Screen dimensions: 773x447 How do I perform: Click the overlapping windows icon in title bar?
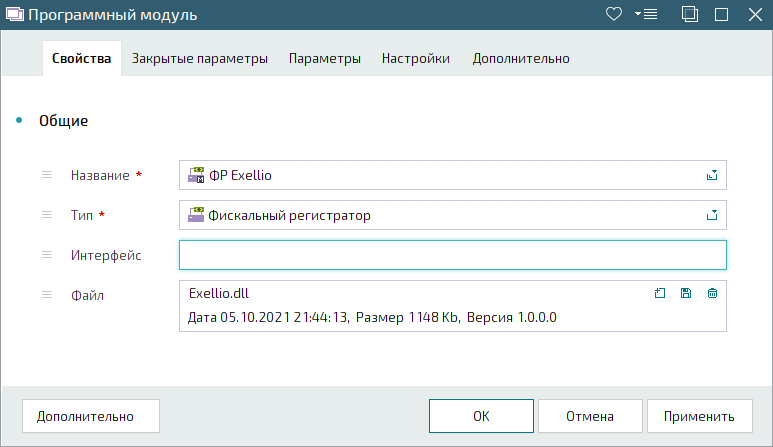[x=689, y=14]
